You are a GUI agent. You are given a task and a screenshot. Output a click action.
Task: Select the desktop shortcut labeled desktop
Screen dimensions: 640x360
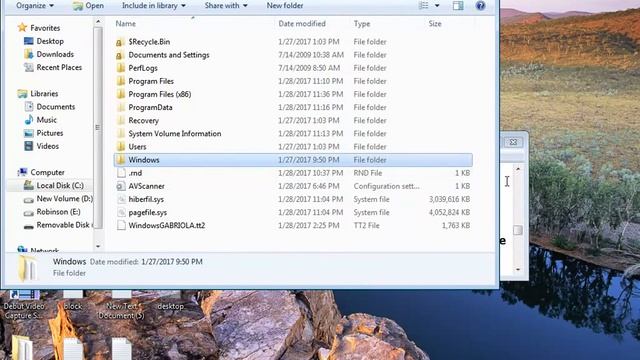point(171,301)
